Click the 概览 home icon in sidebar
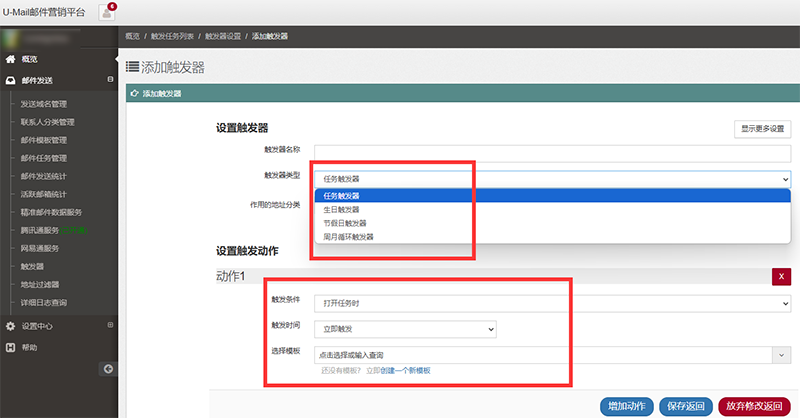 [x=11, y=59]
